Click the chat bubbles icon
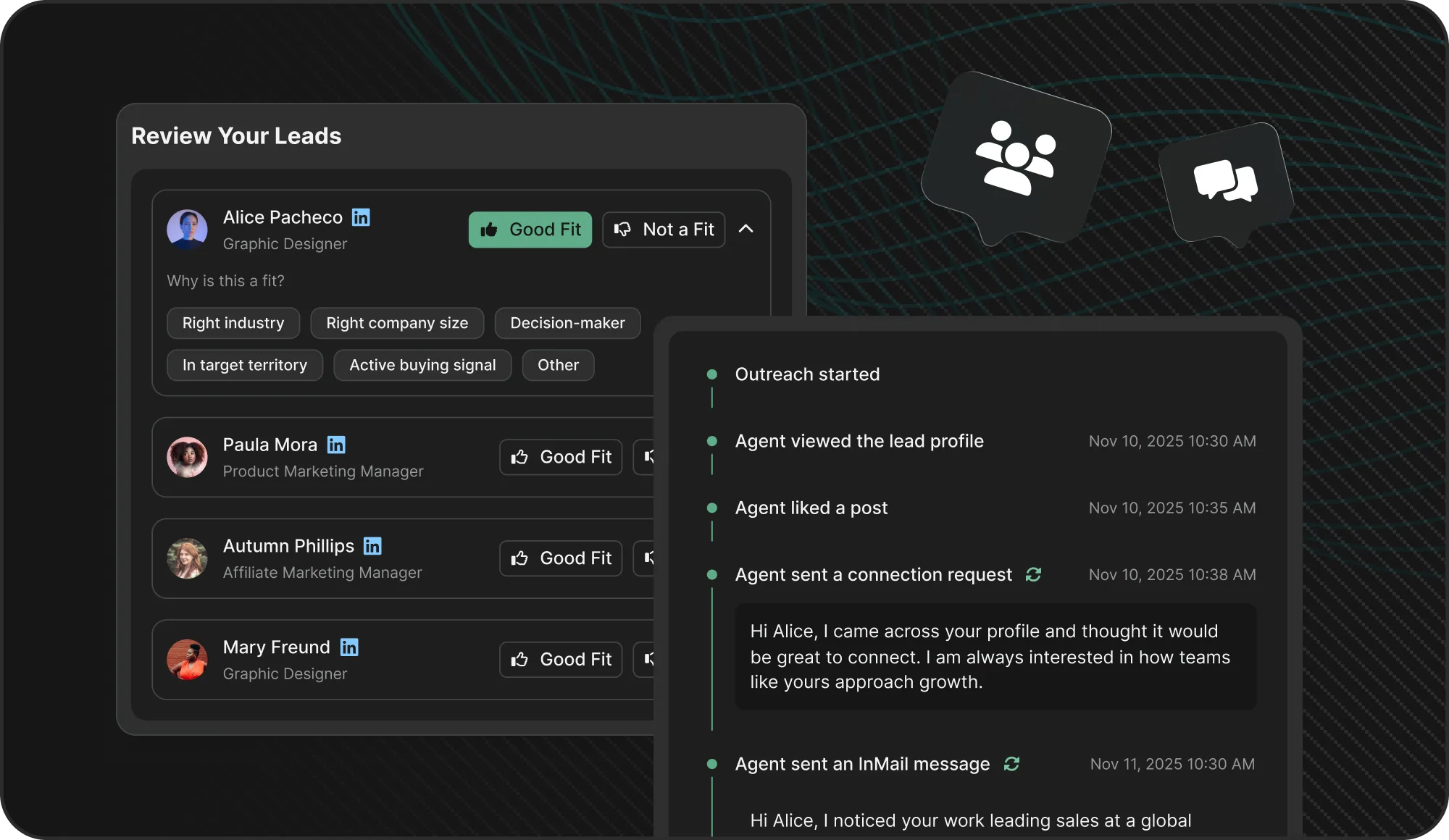The width and height of the screenshot is (1449, 840). [x=1226, y=181]
